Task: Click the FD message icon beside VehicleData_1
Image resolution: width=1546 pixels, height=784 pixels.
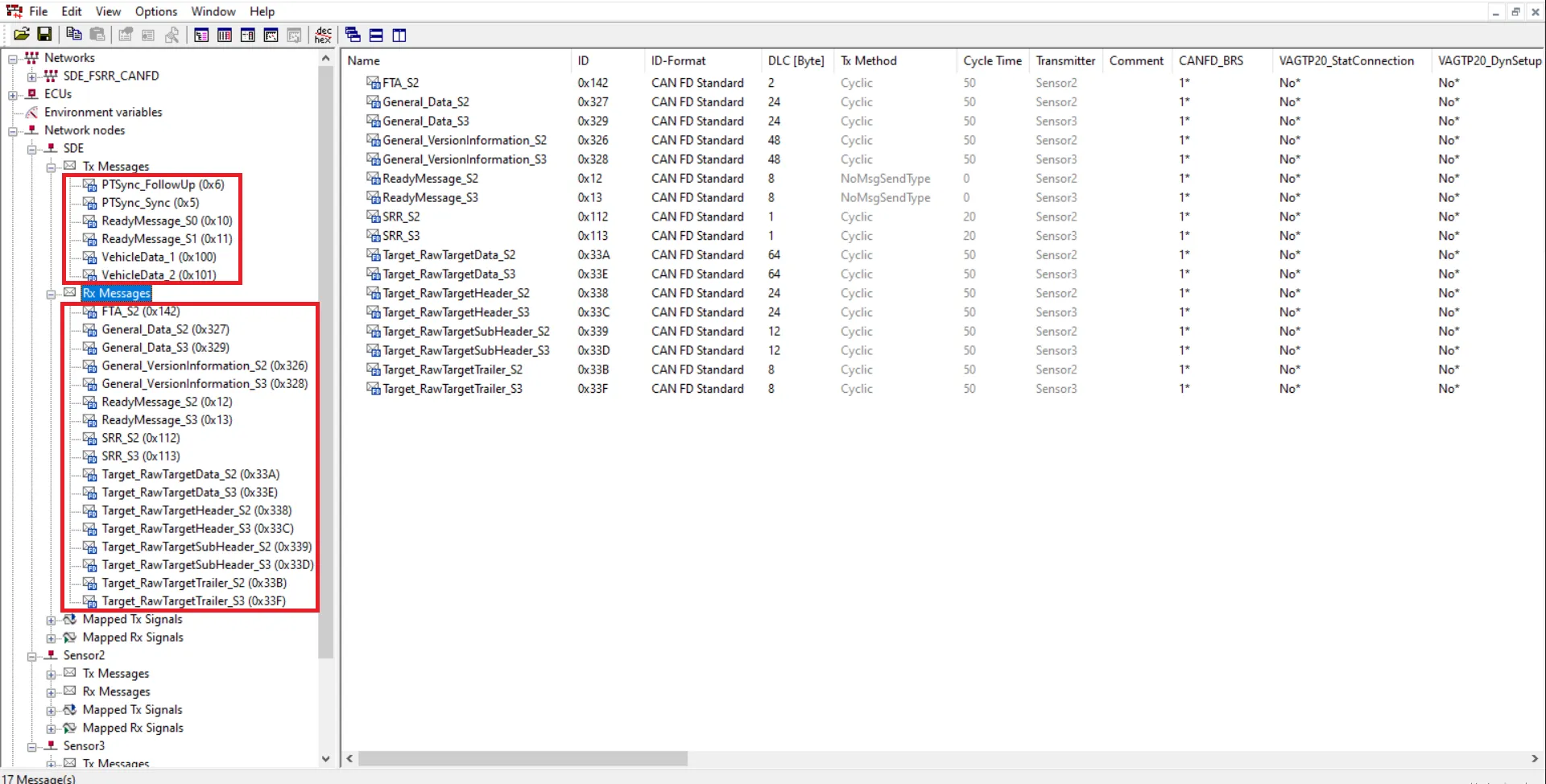Action: (90, 258)
